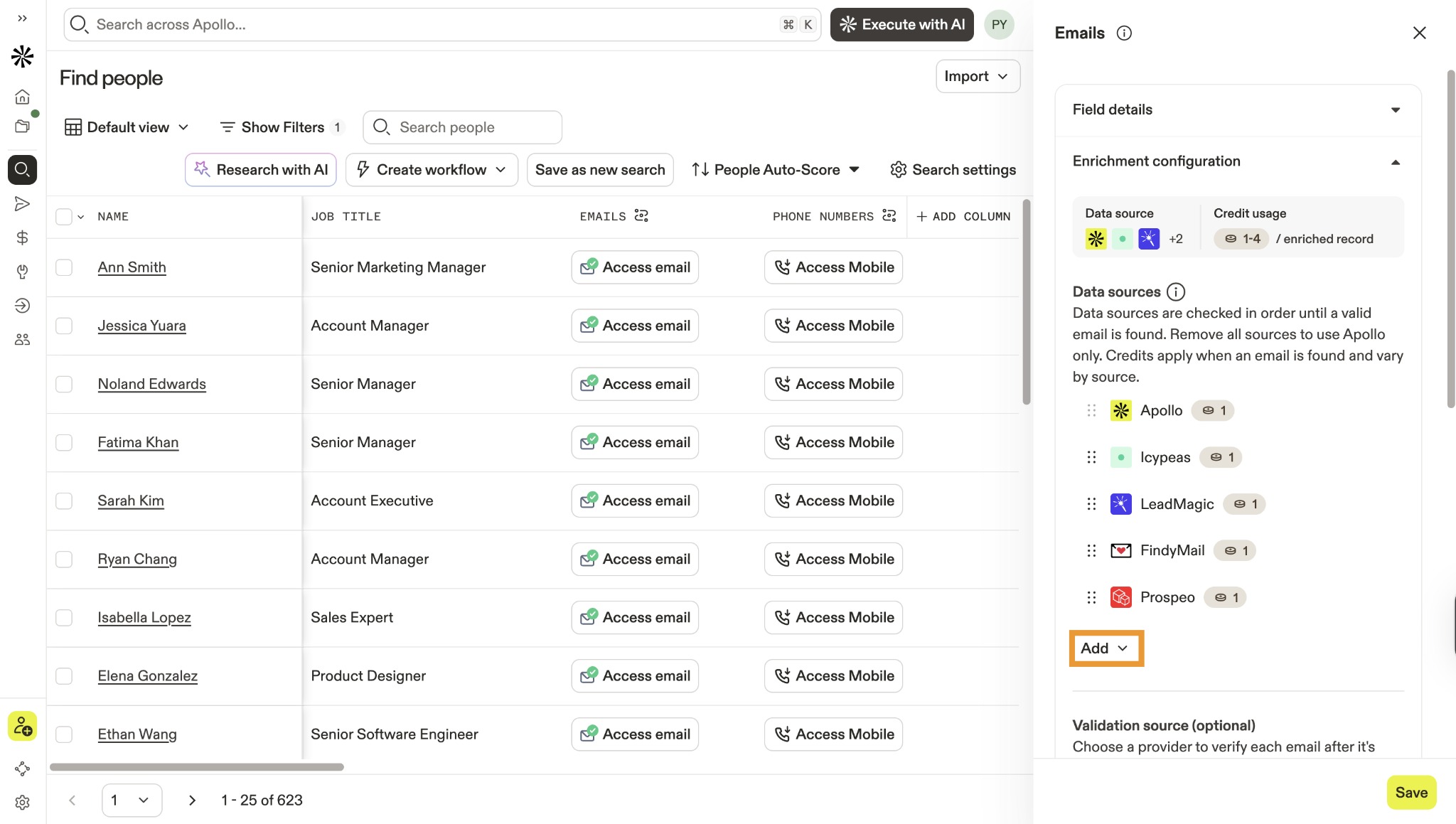
Task: Open the Default view menu
Action: [127, 127]
